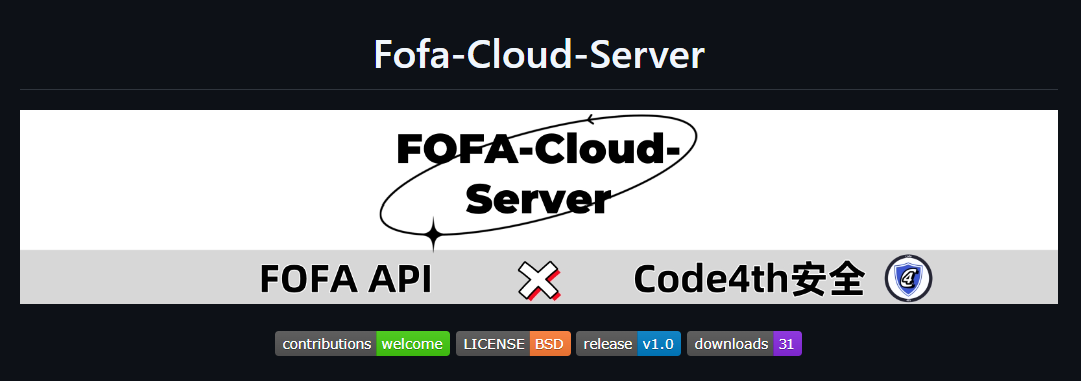Click the gray strip between FOFA API and X
The image size is (1081, 381).
[x=474, y=279]
